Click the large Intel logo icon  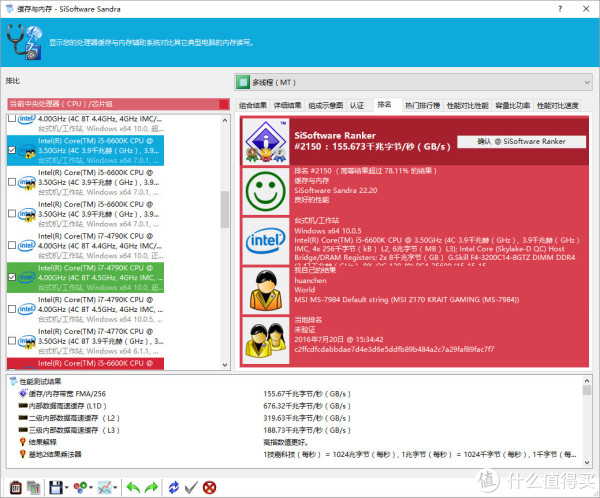266,241
